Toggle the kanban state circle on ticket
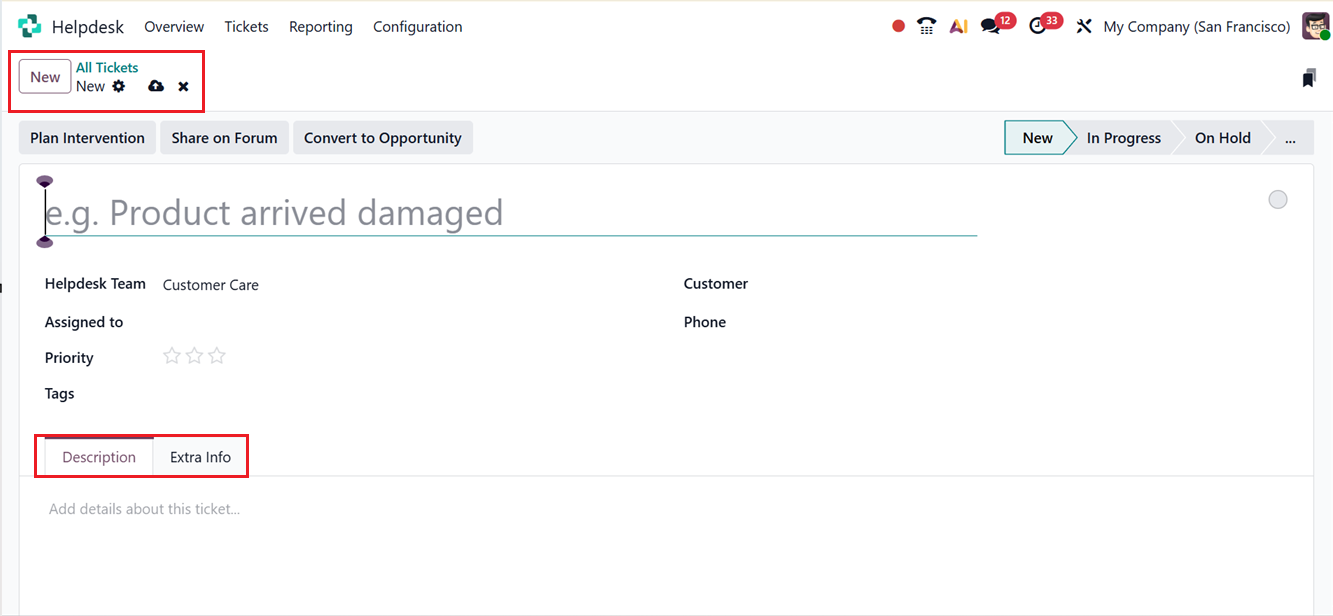Viewport: 1333px width, 616px height. [x=1277, y=200]
